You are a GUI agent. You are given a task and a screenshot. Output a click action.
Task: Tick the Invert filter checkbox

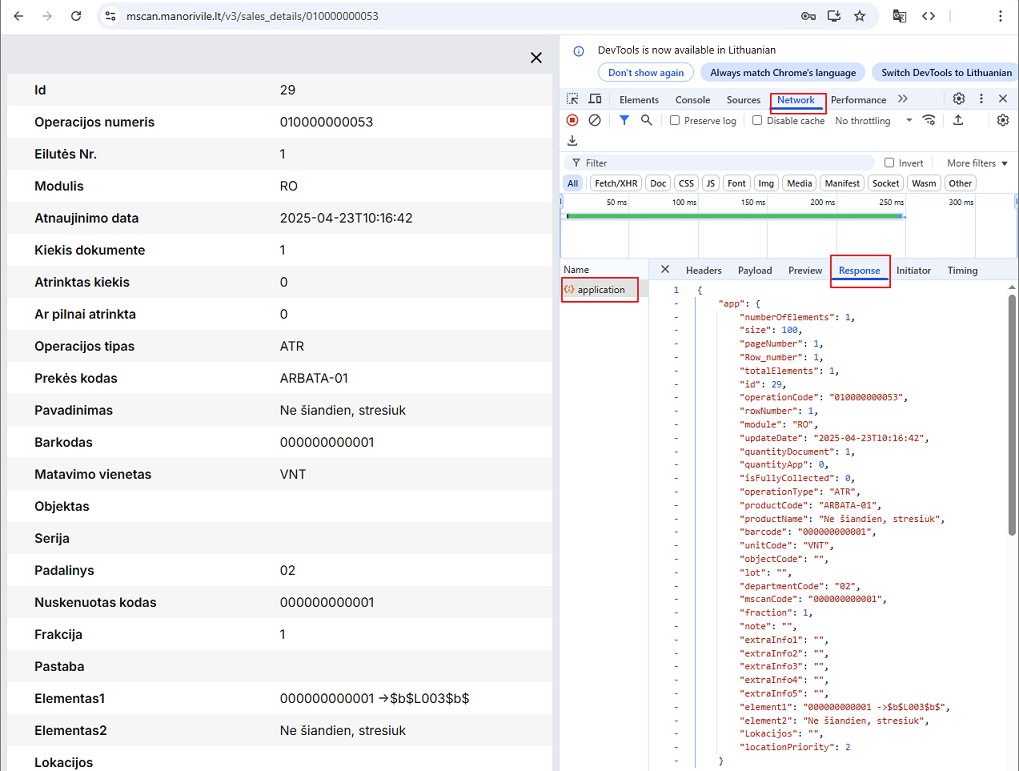pos(889,163)
